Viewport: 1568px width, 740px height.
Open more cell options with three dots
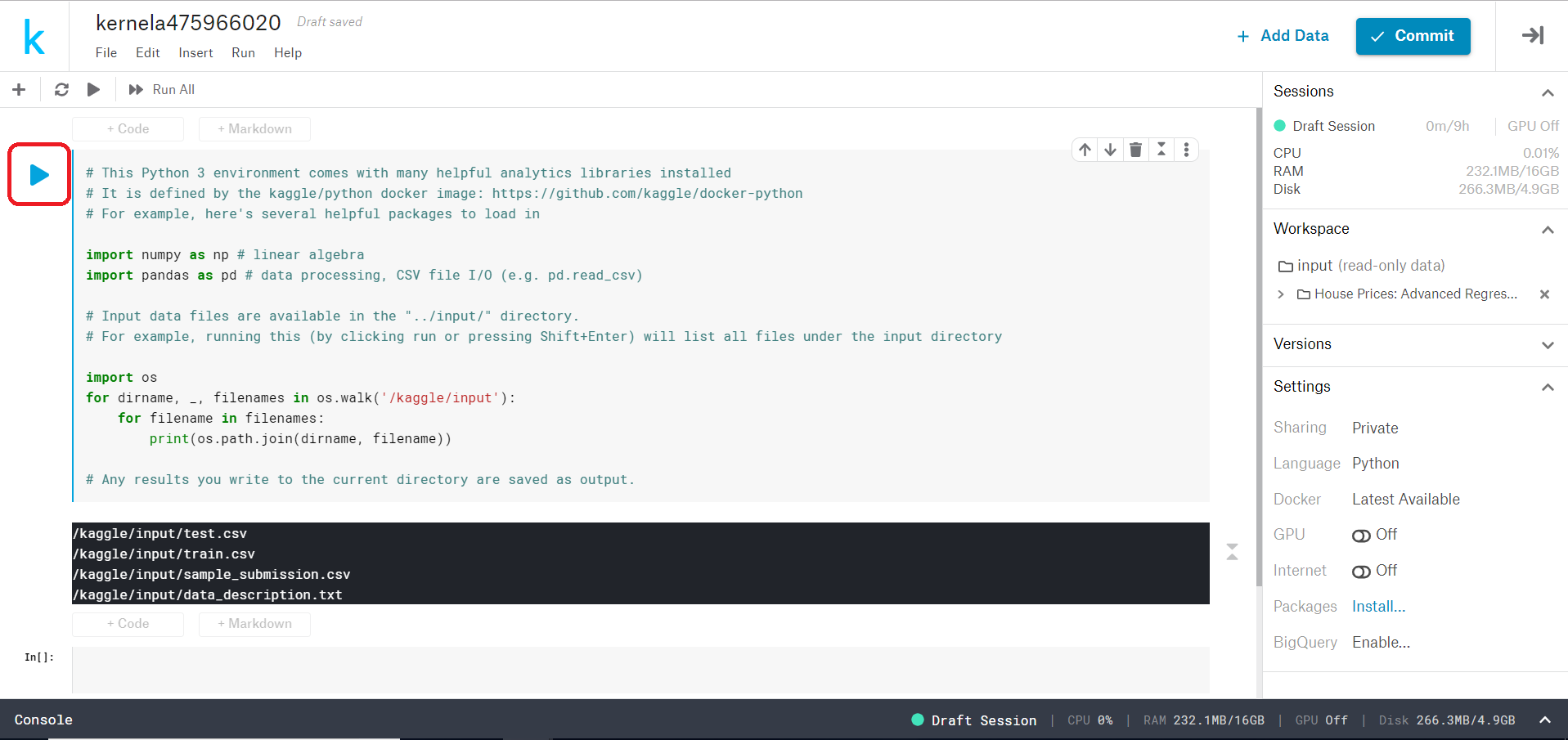click(1188, 150)
